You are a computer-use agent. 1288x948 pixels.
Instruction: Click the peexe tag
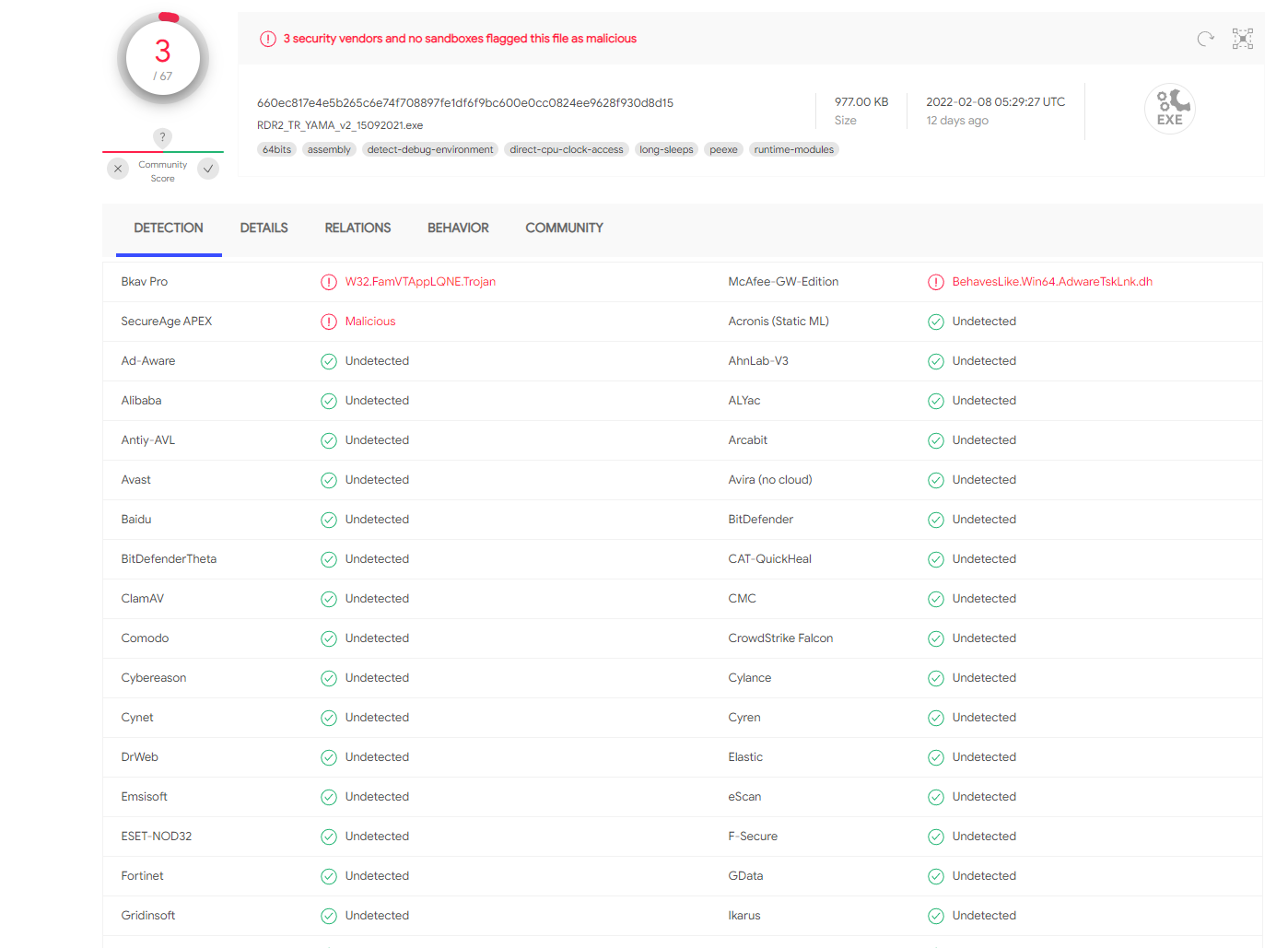tap(723, 149)
